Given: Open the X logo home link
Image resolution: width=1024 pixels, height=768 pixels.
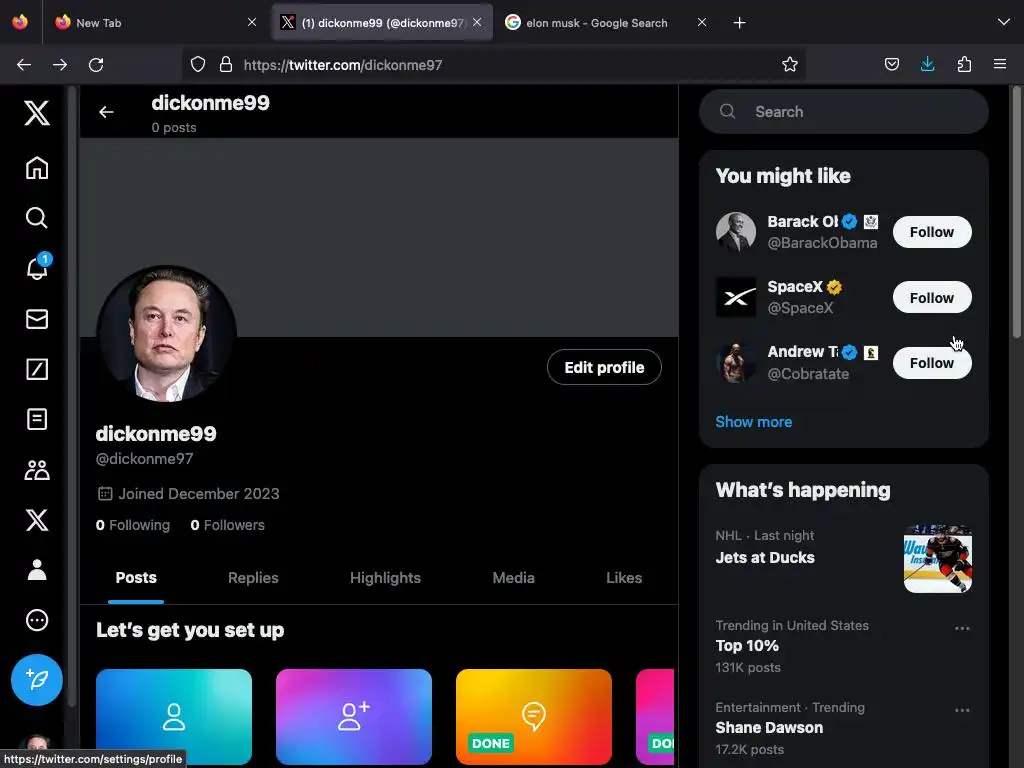Looking at the screenshot, I should pyautogui.click(x=37, y=113).
